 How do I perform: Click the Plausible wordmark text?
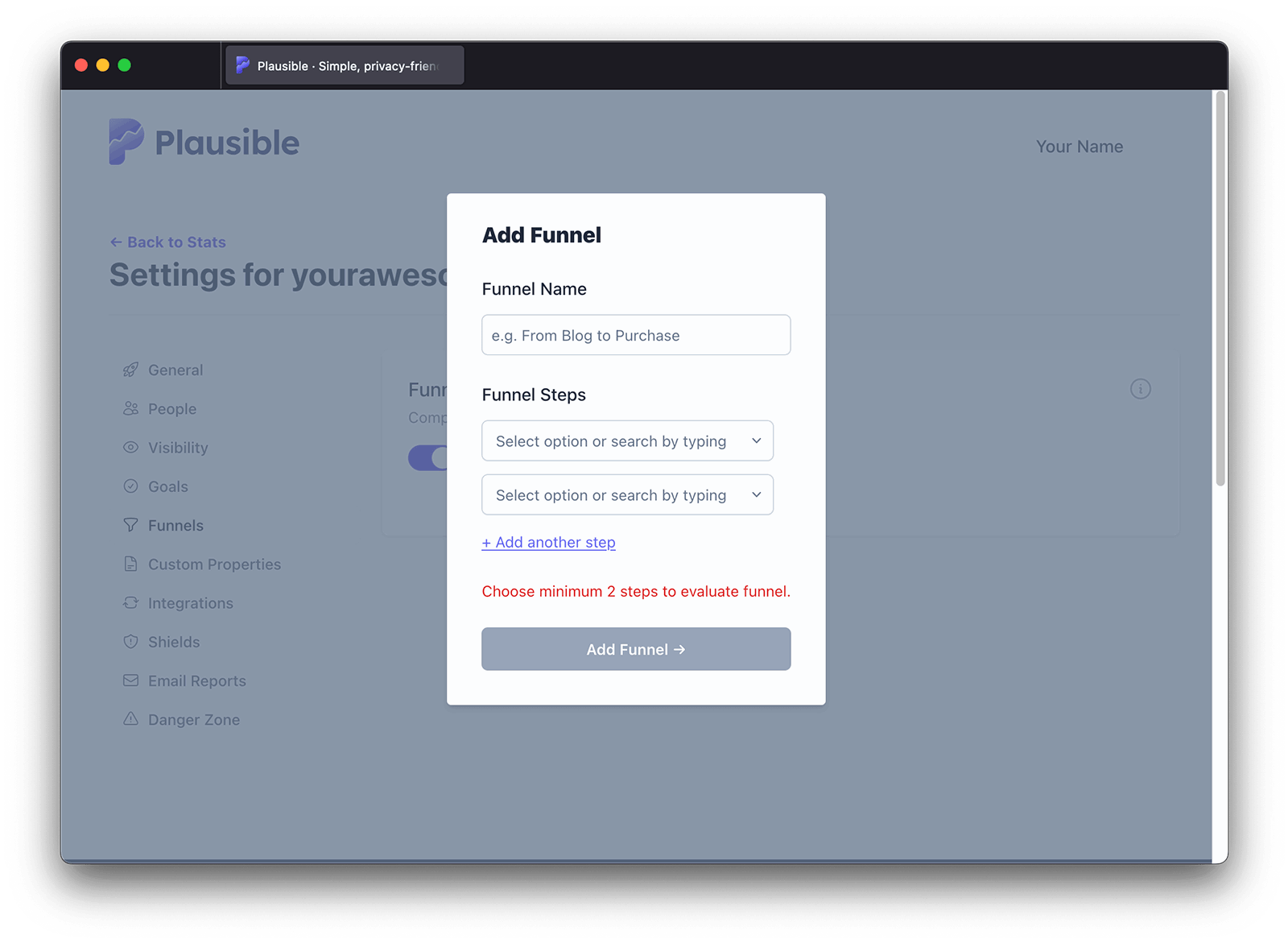coord(227,143)
